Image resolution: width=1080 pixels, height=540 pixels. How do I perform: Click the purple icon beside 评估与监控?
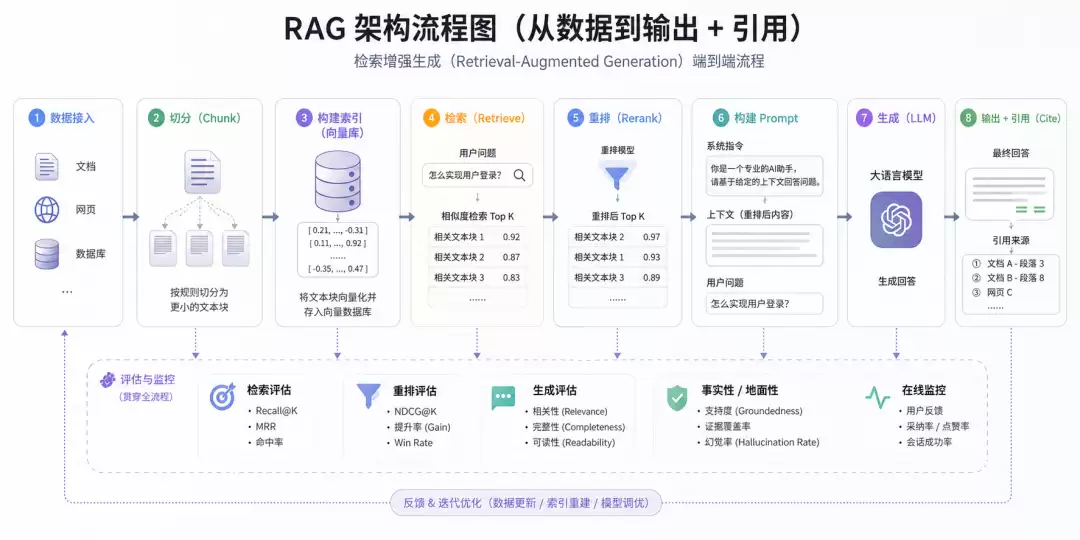pyautogui.click(x=107, y=380)
